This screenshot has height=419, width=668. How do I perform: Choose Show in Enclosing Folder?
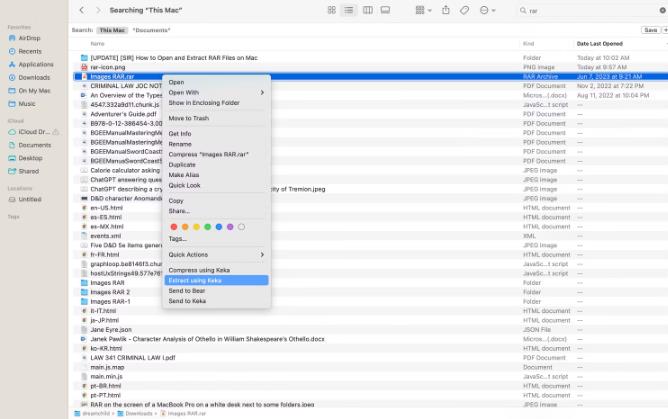pos(216,103)
